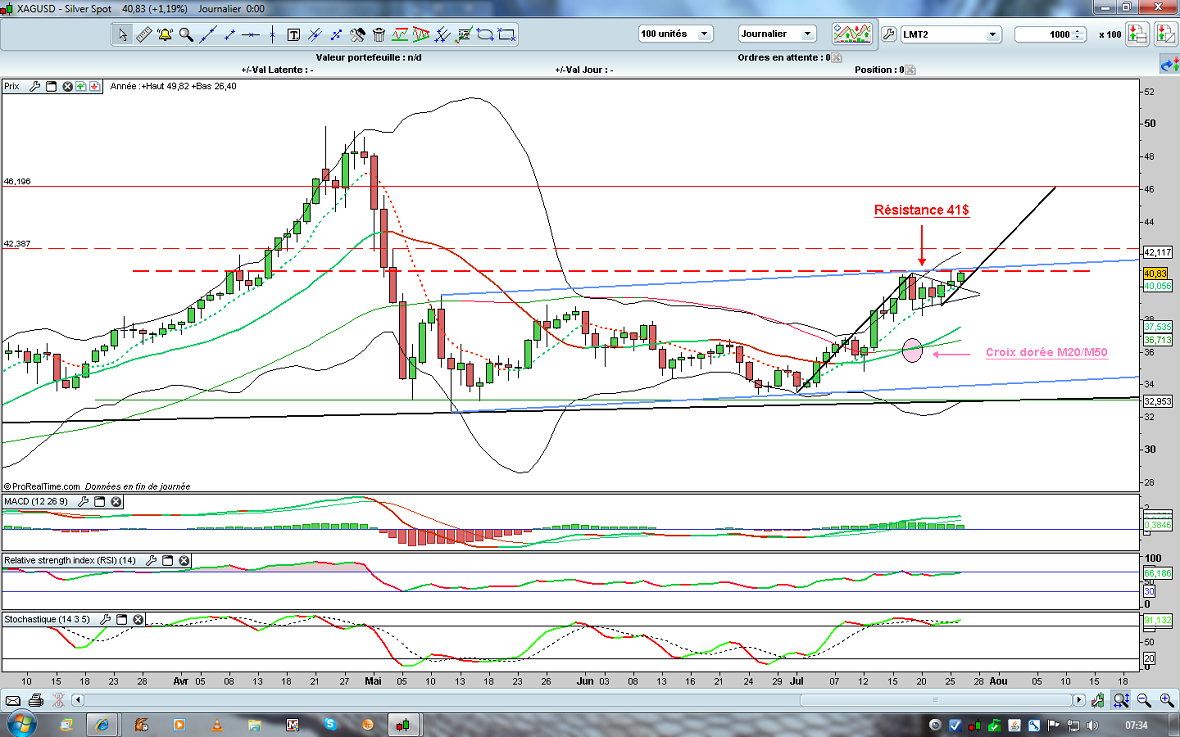
Task: Move Prix panel up with green arrow
Action: point(81,86)
